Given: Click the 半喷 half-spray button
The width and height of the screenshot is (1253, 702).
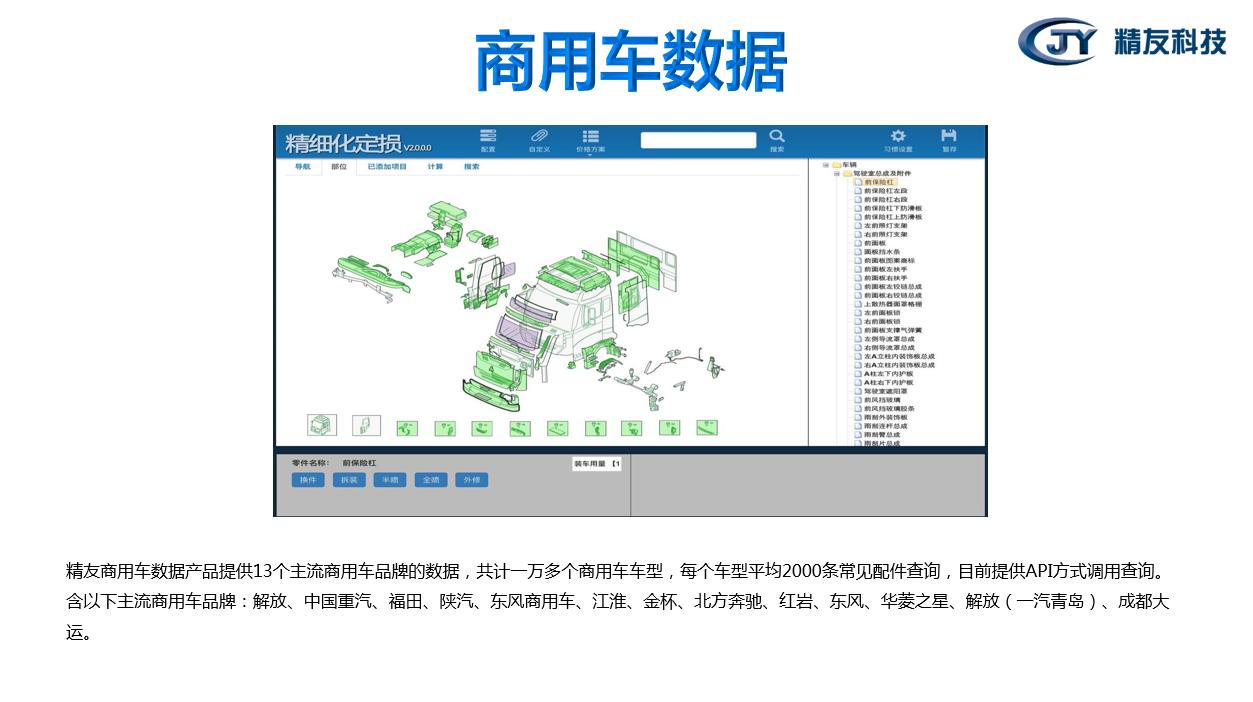Looking at the screenshot, I should [x=390, y=480].
